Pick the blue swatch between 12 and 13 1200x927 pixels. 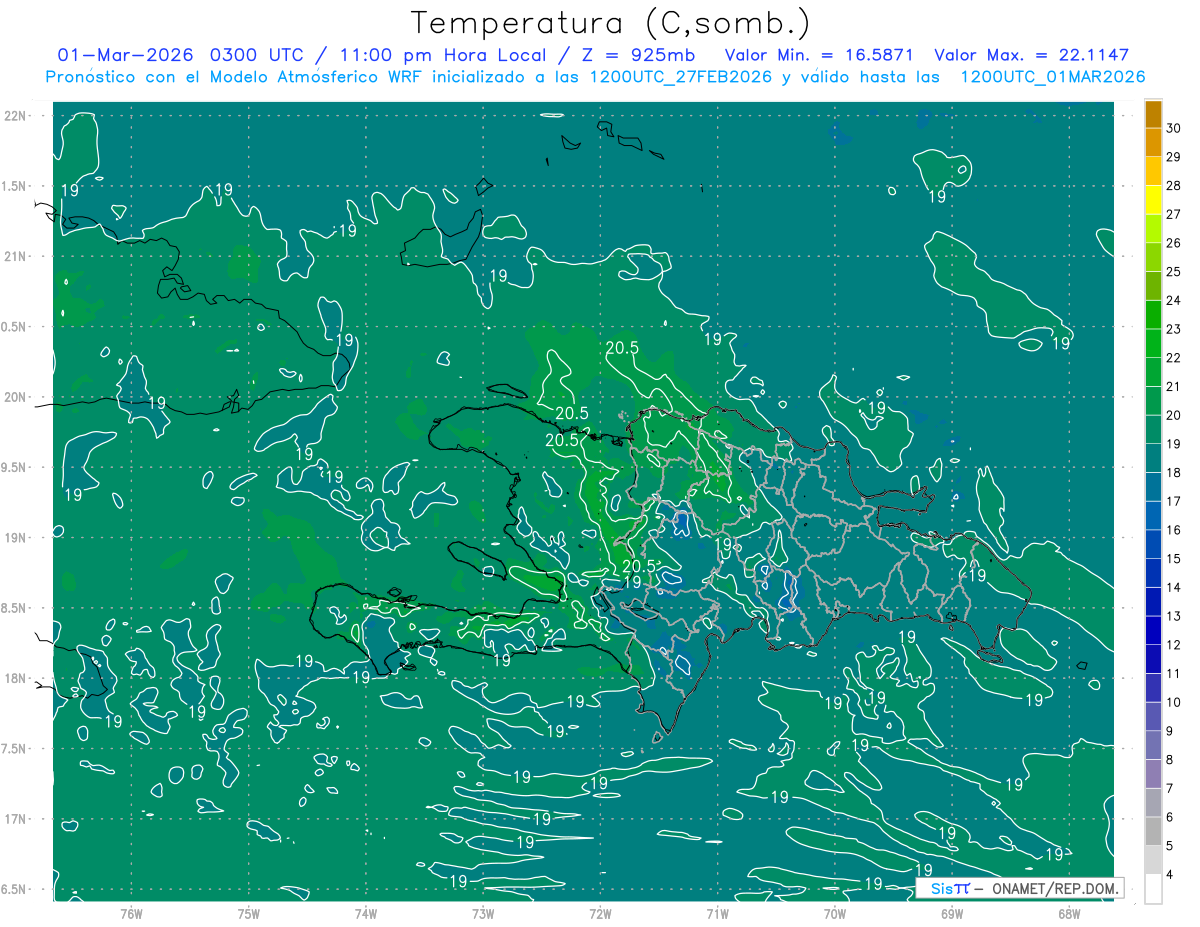point(1154,631)
